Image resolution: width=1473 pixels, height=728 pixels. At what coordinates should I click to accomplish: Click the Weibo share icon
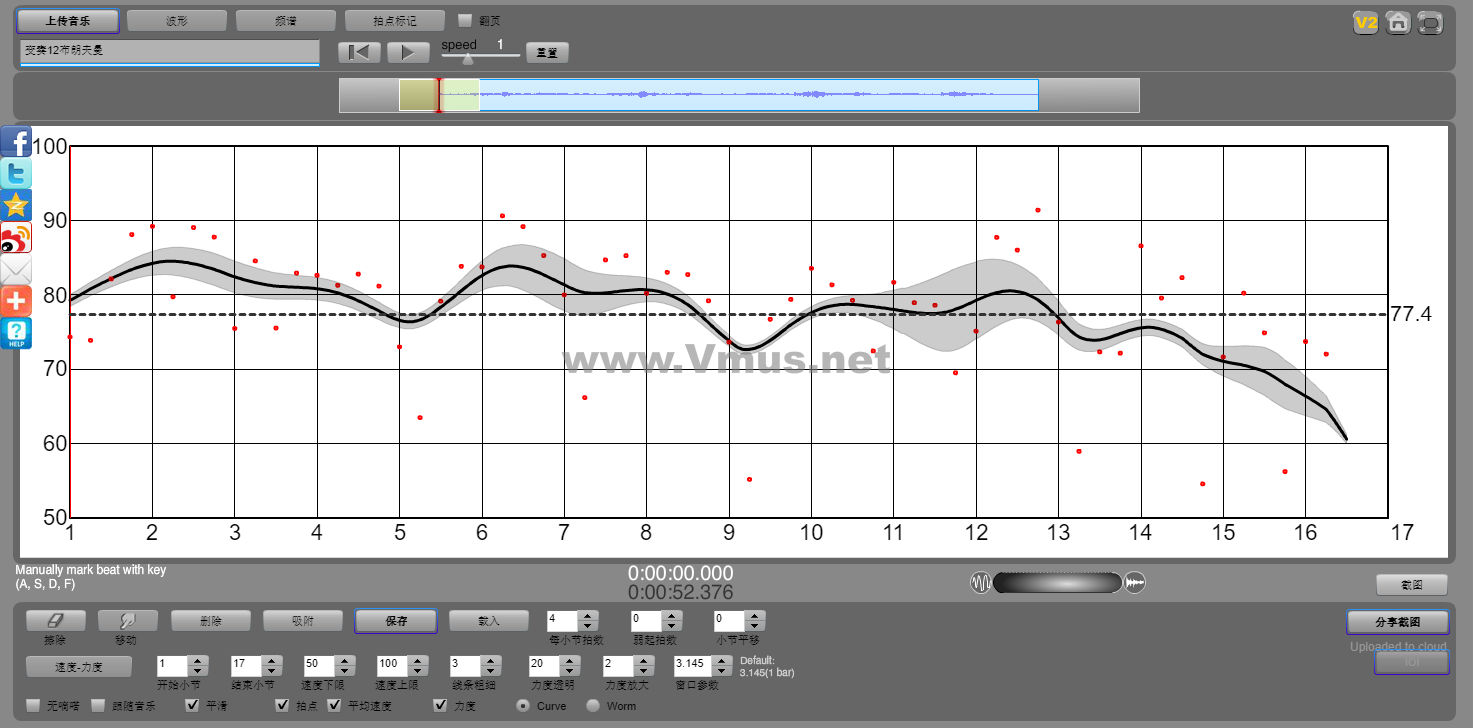pyautogui.click(x=16, y=238)
